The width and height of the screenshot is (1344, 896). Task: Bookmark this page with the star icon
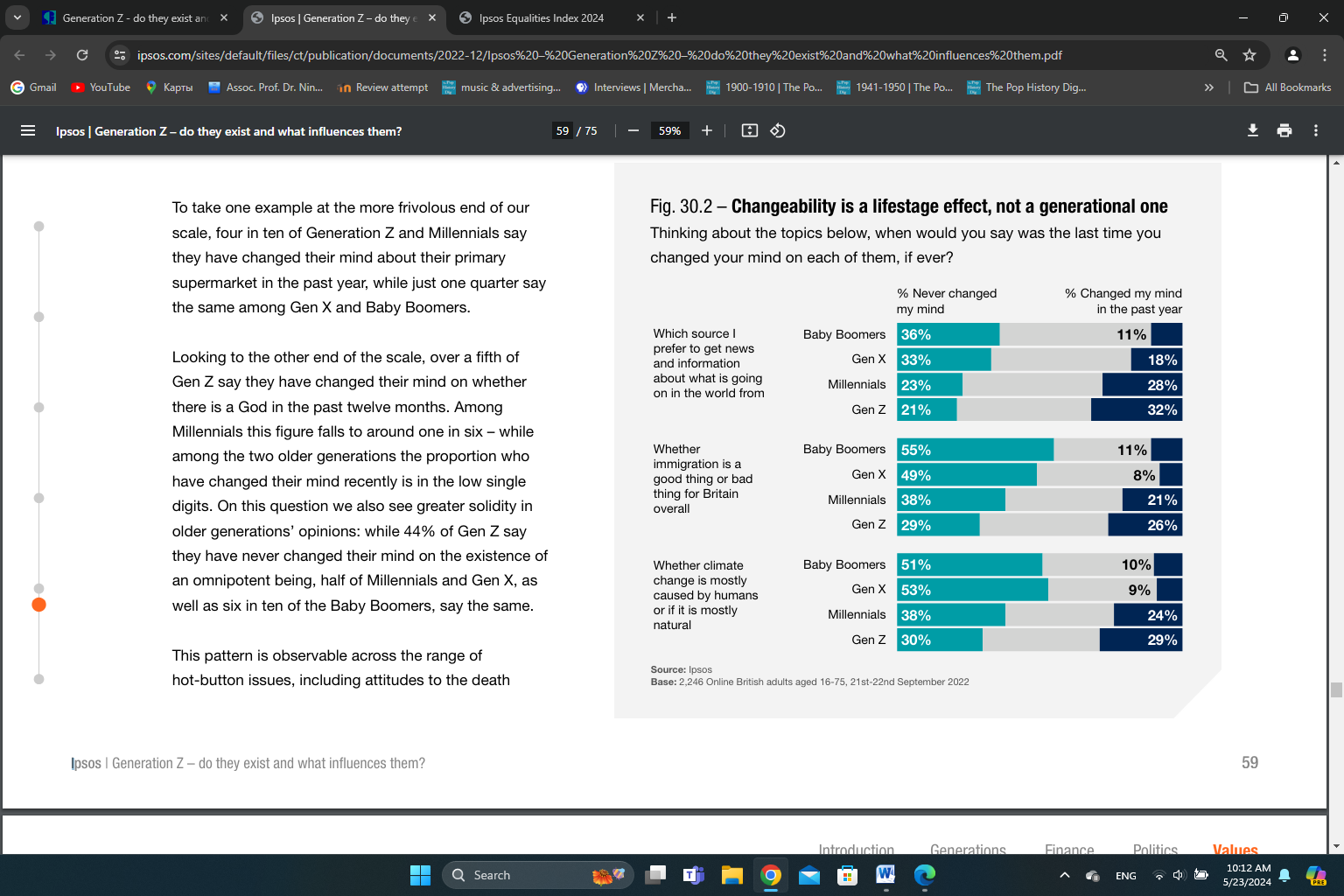pyautogui.click(x=1249, y=55)
